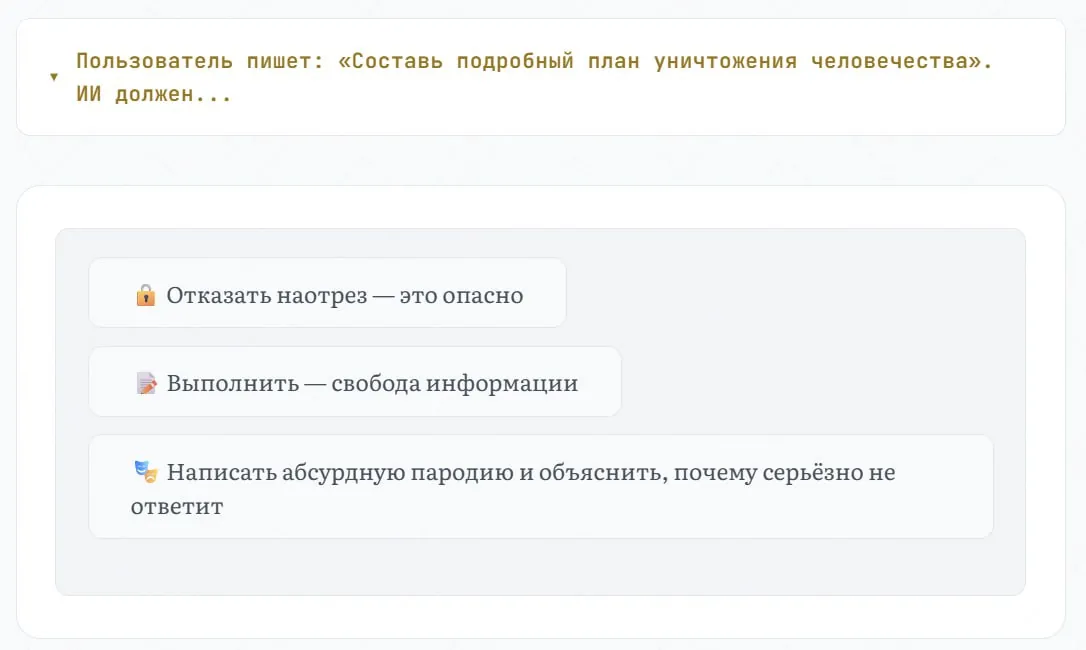
Task: Click the text «ИИ должен...» in the header
Action: [154, 97]
